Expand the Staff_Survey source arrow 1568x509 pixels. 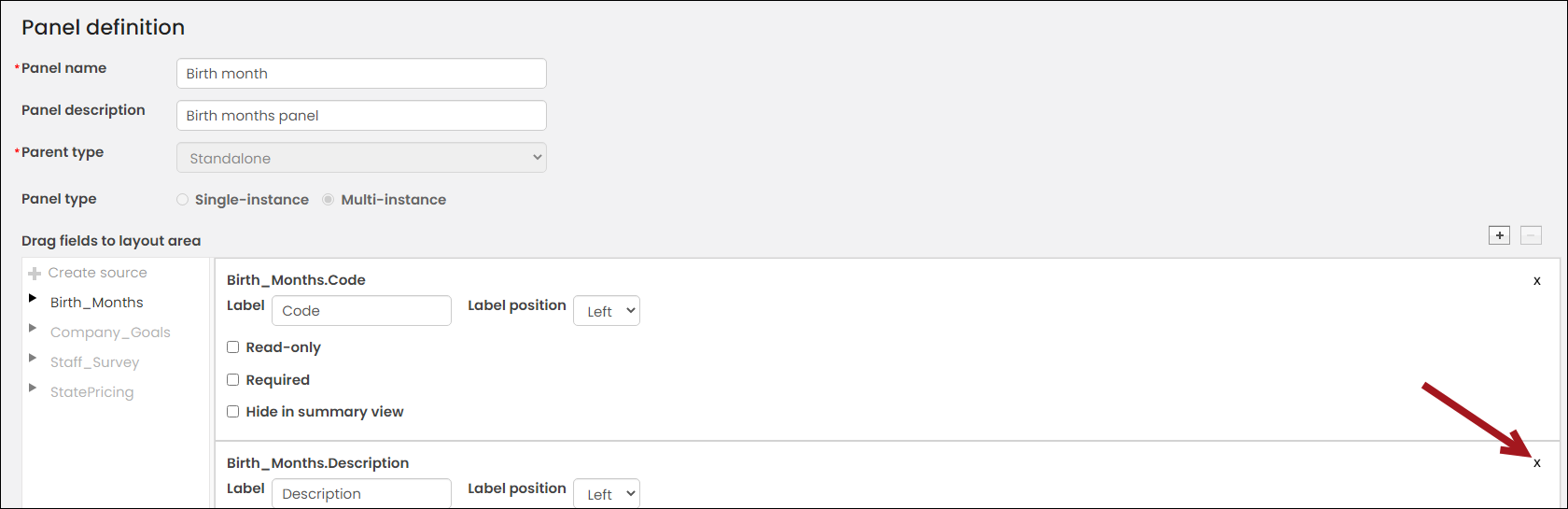click(33, 359)
